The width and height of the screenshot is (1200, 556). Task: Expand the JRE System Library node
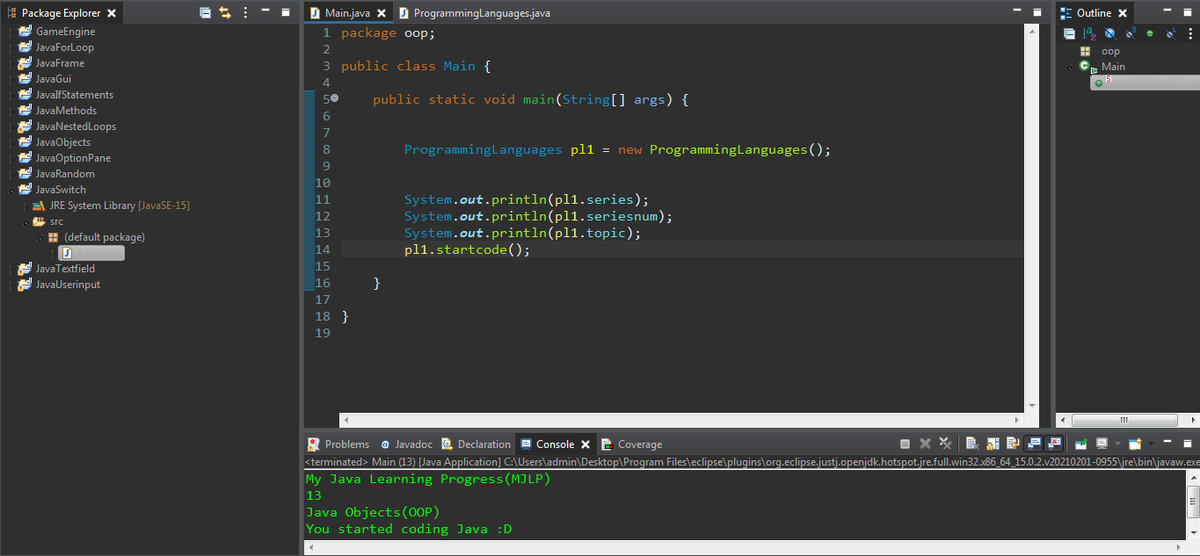pos(26,206)
